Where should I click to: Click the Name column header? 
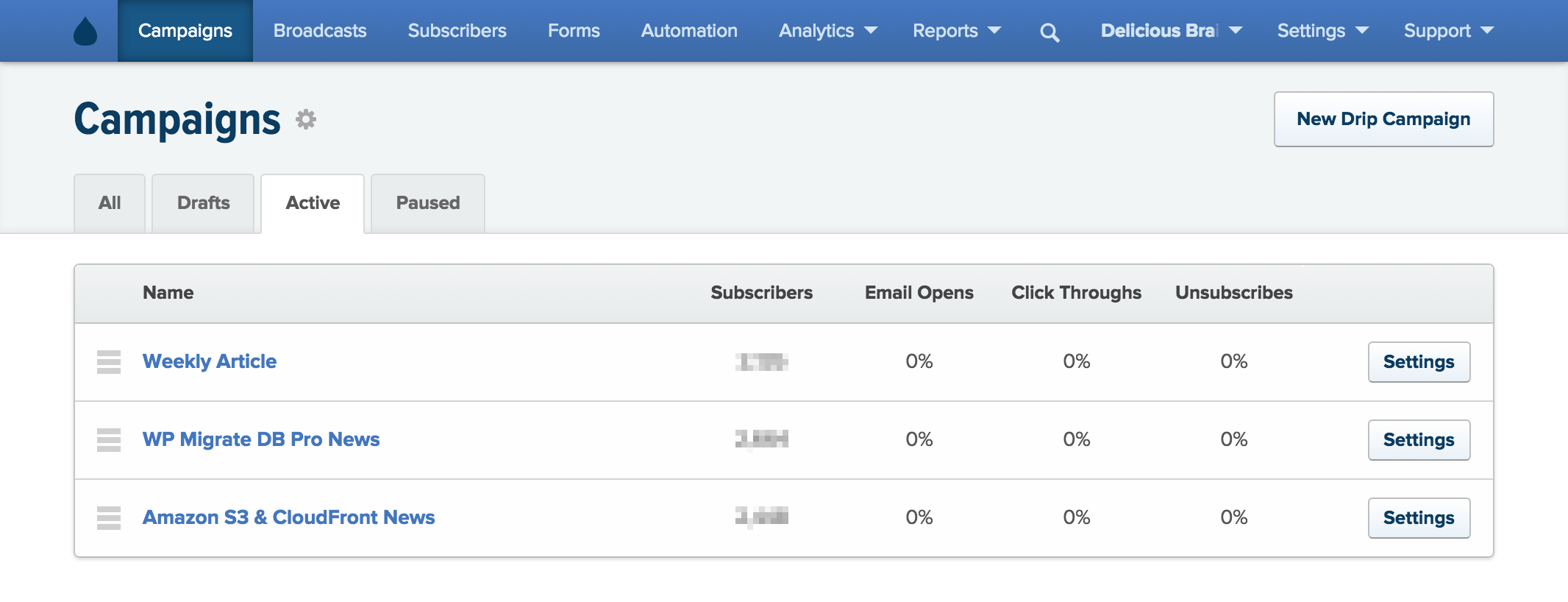tap(168, 293)
